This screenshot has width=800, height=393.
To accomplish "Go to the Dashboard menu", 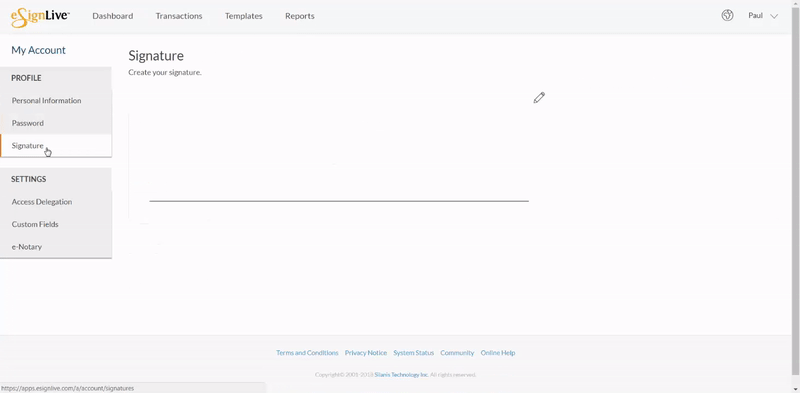I will (113, 16).
